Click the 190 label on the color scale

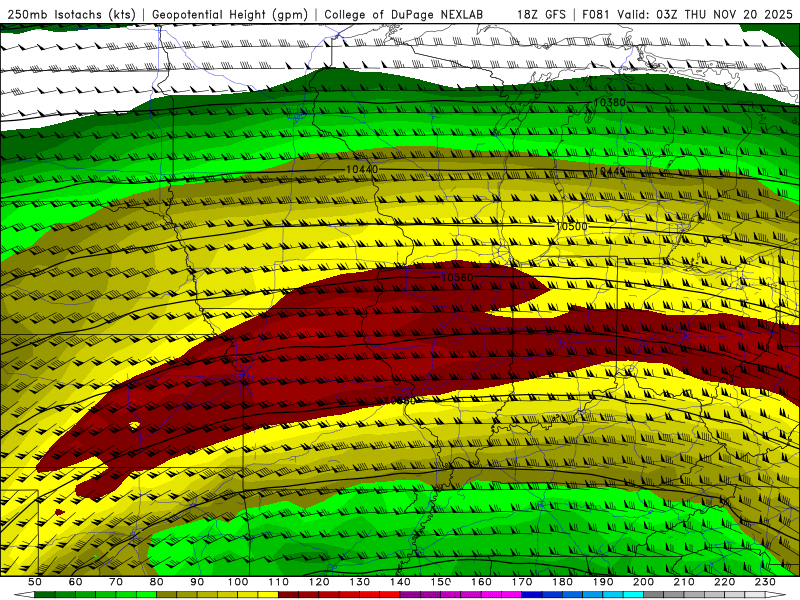[603, 582]
